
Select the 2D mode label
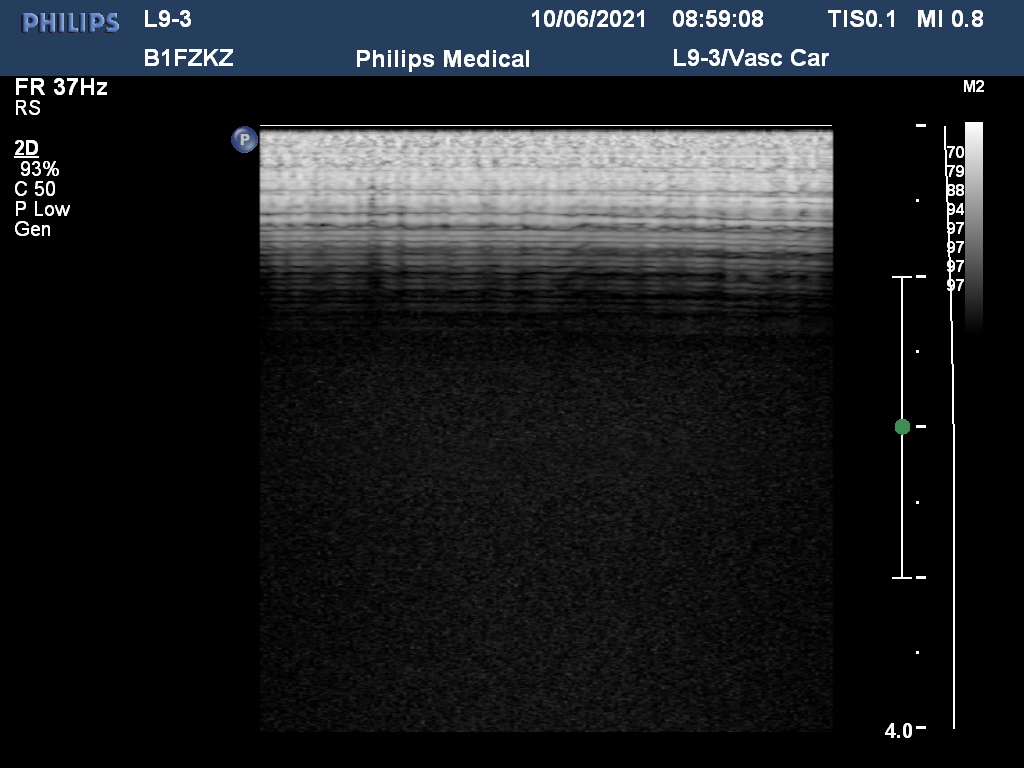[26, 148]
